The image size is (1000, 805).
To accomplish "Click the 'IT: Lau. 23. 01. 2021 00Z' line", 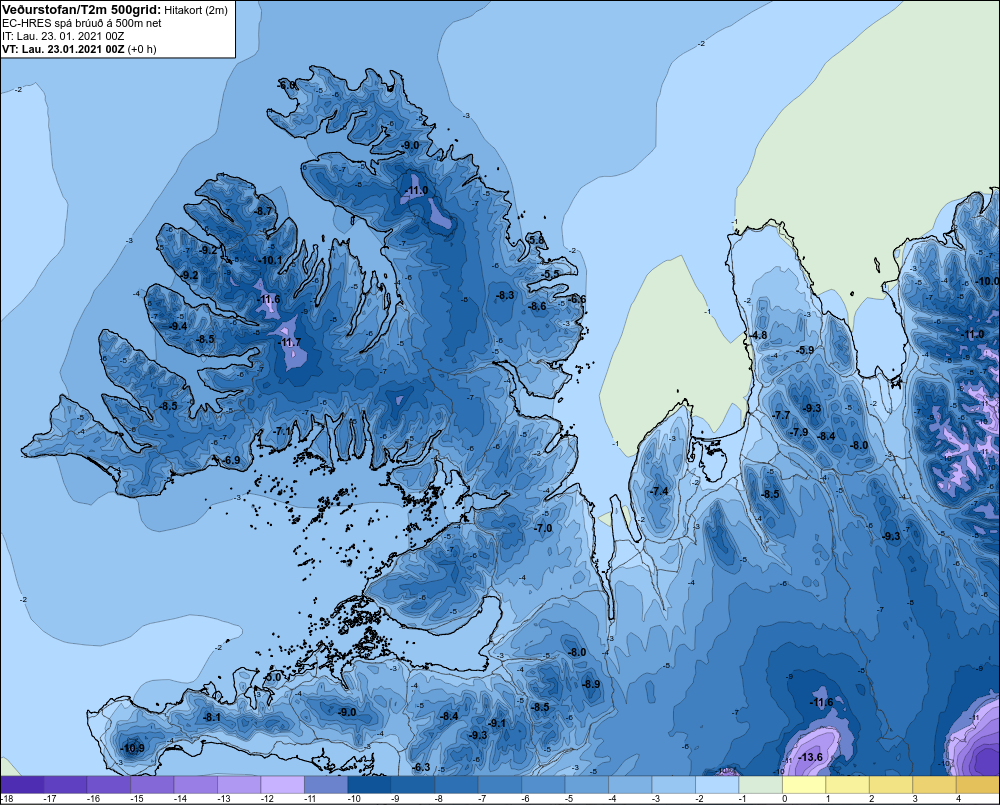I will tap(63, 36).
